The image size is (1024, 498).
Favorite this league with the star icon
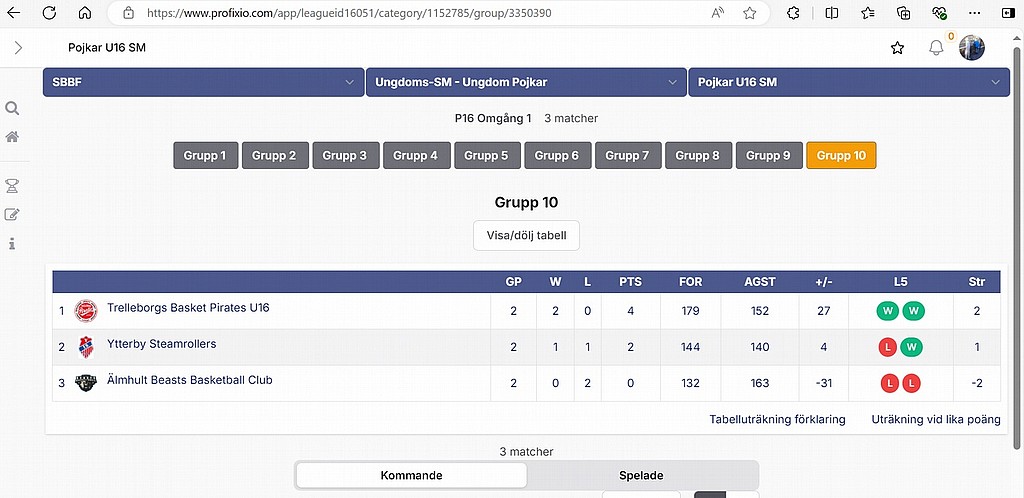897,48
